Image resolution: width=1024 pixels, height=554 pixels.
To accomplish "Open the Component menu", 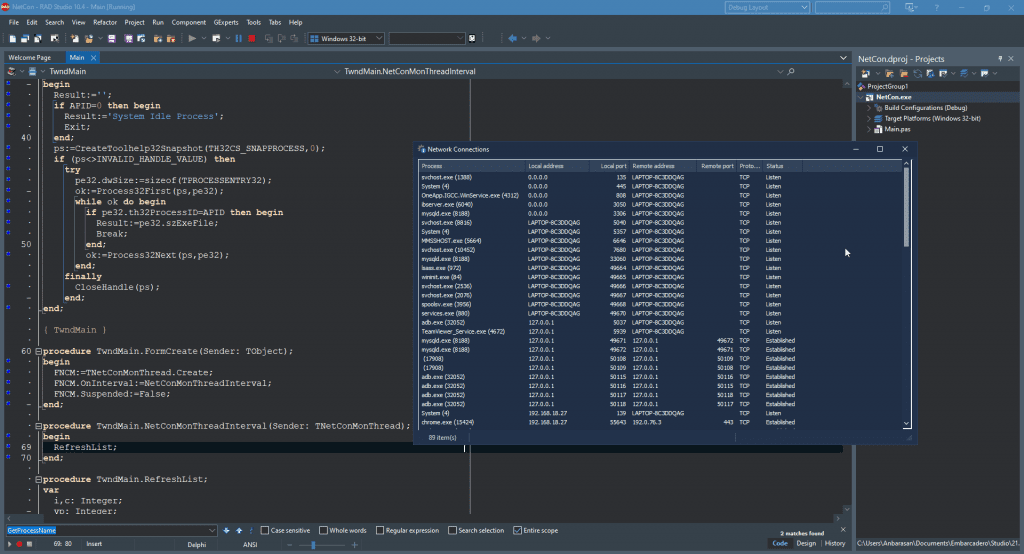I will coord(189,22).
